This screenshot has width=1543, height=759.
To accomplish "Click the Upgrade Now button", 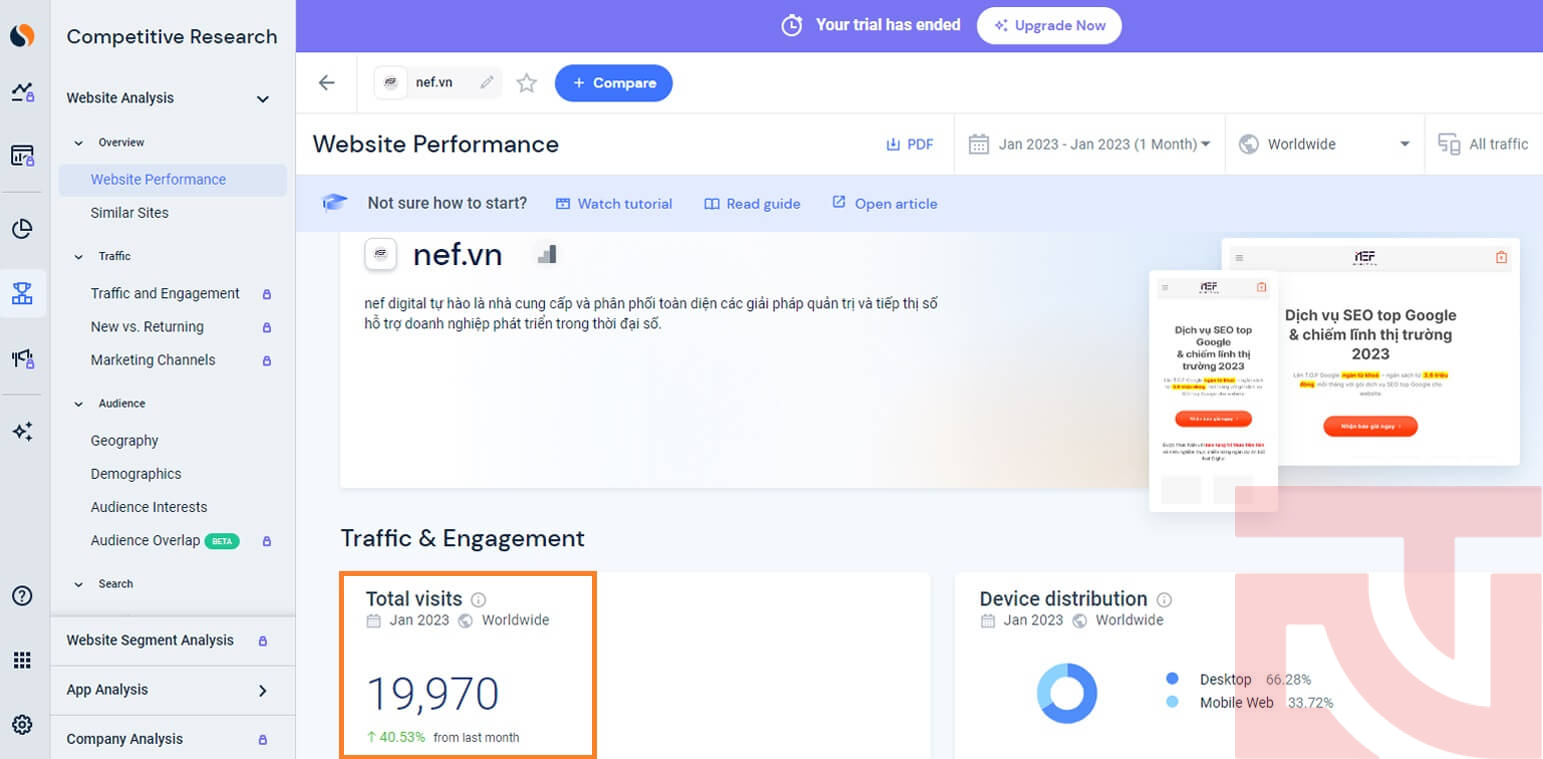I will pyautogui.click(x=1049, y=26).
